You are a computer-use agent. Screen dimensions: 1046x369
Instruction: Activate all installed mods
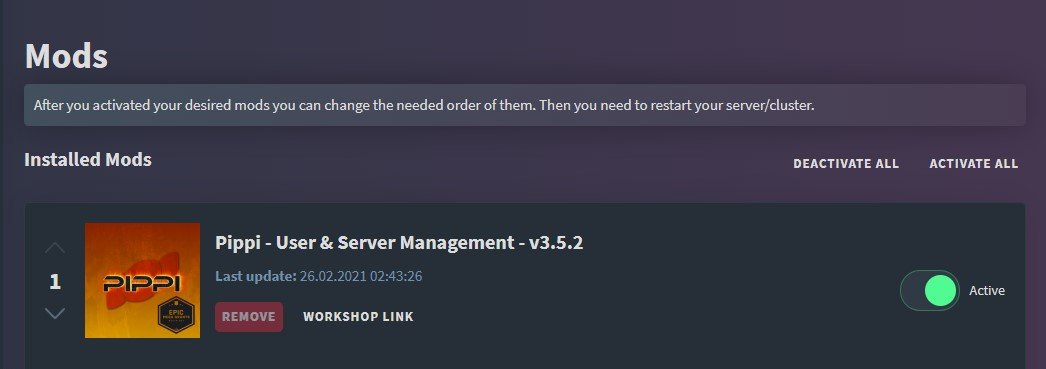974,163
